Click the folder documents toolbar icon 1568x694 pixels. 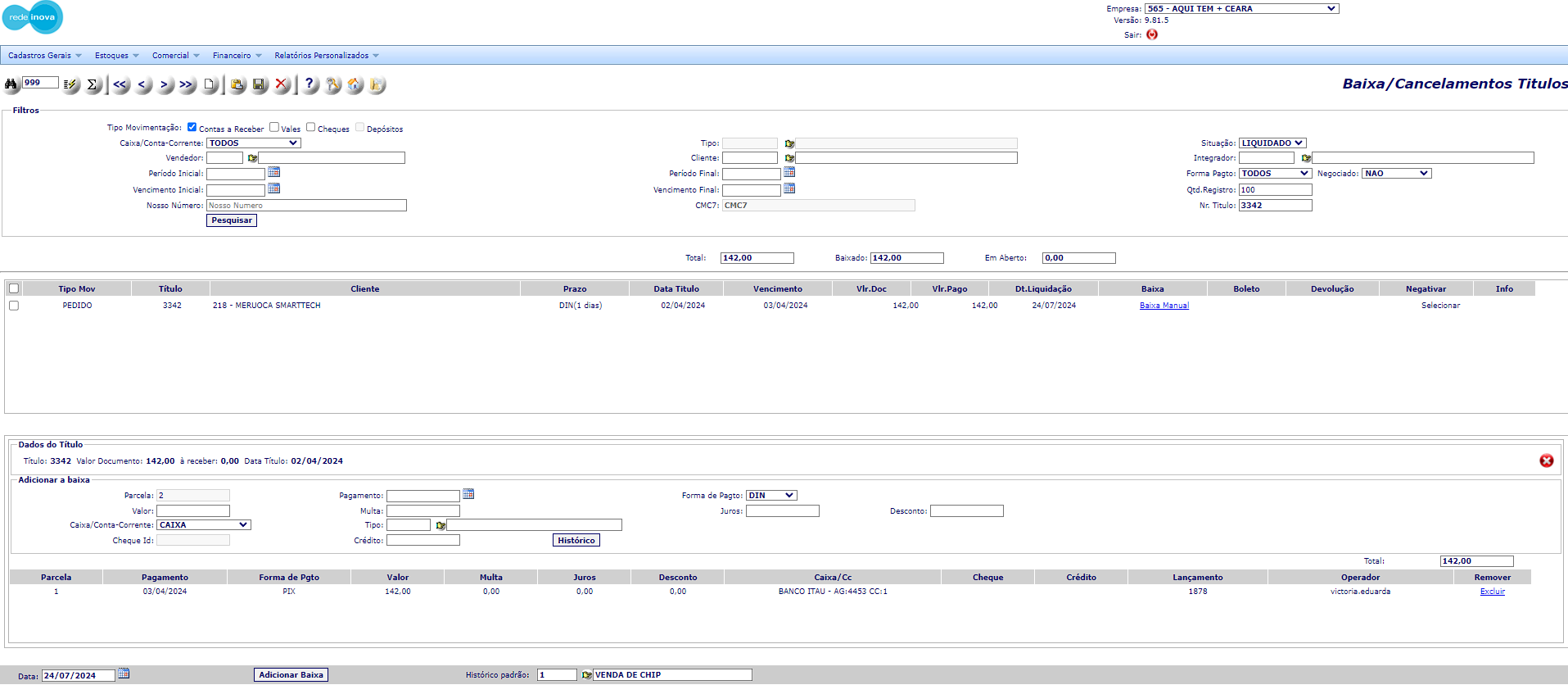377,84
